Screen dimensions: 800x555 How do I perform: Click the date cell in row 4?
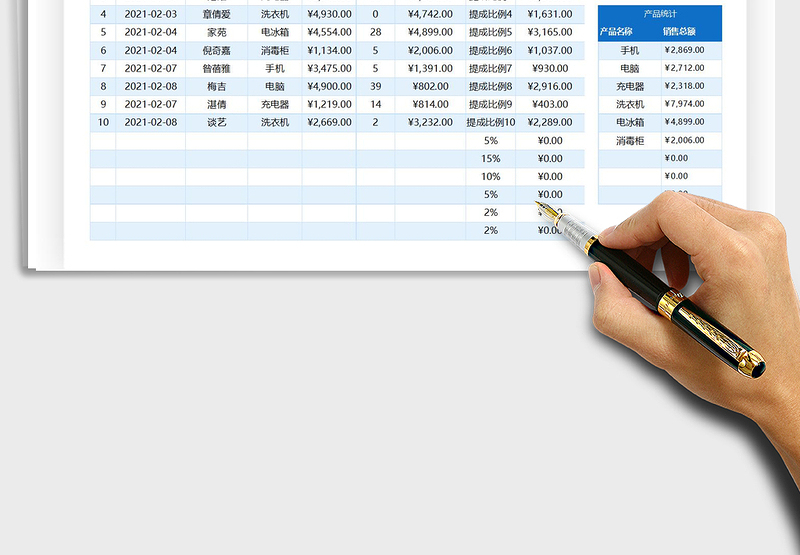(150, 14)
